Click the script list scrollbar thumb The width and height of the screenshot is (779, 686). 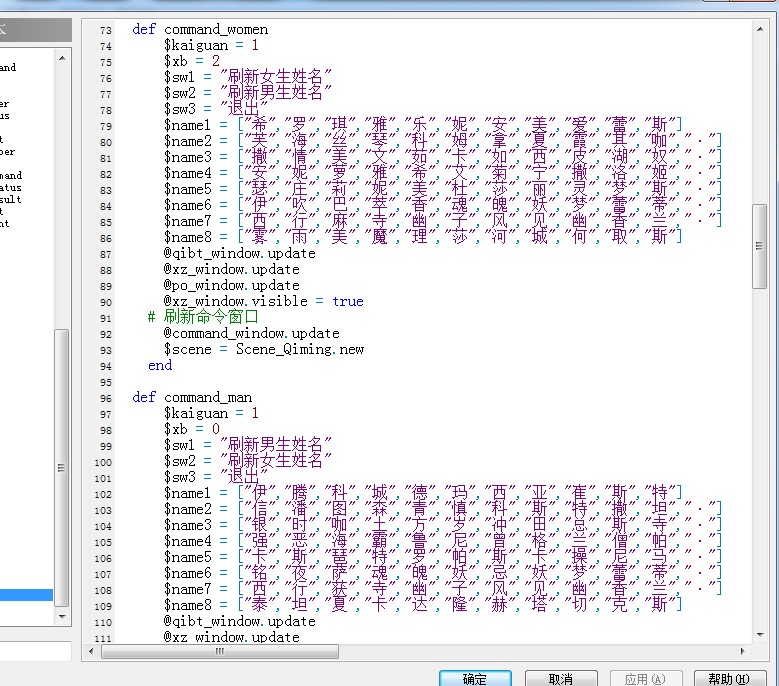pos(62,467)
